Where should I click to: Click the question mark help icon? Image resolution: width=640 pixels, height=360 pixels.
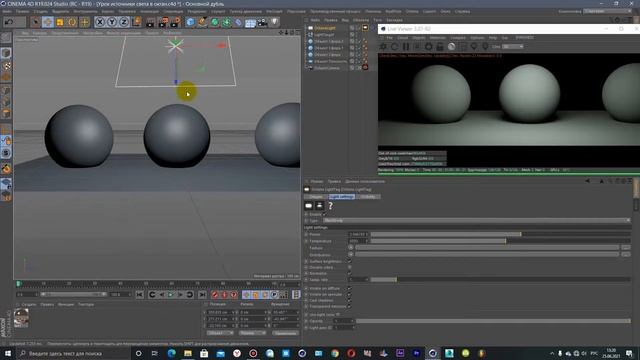[330, 206]
